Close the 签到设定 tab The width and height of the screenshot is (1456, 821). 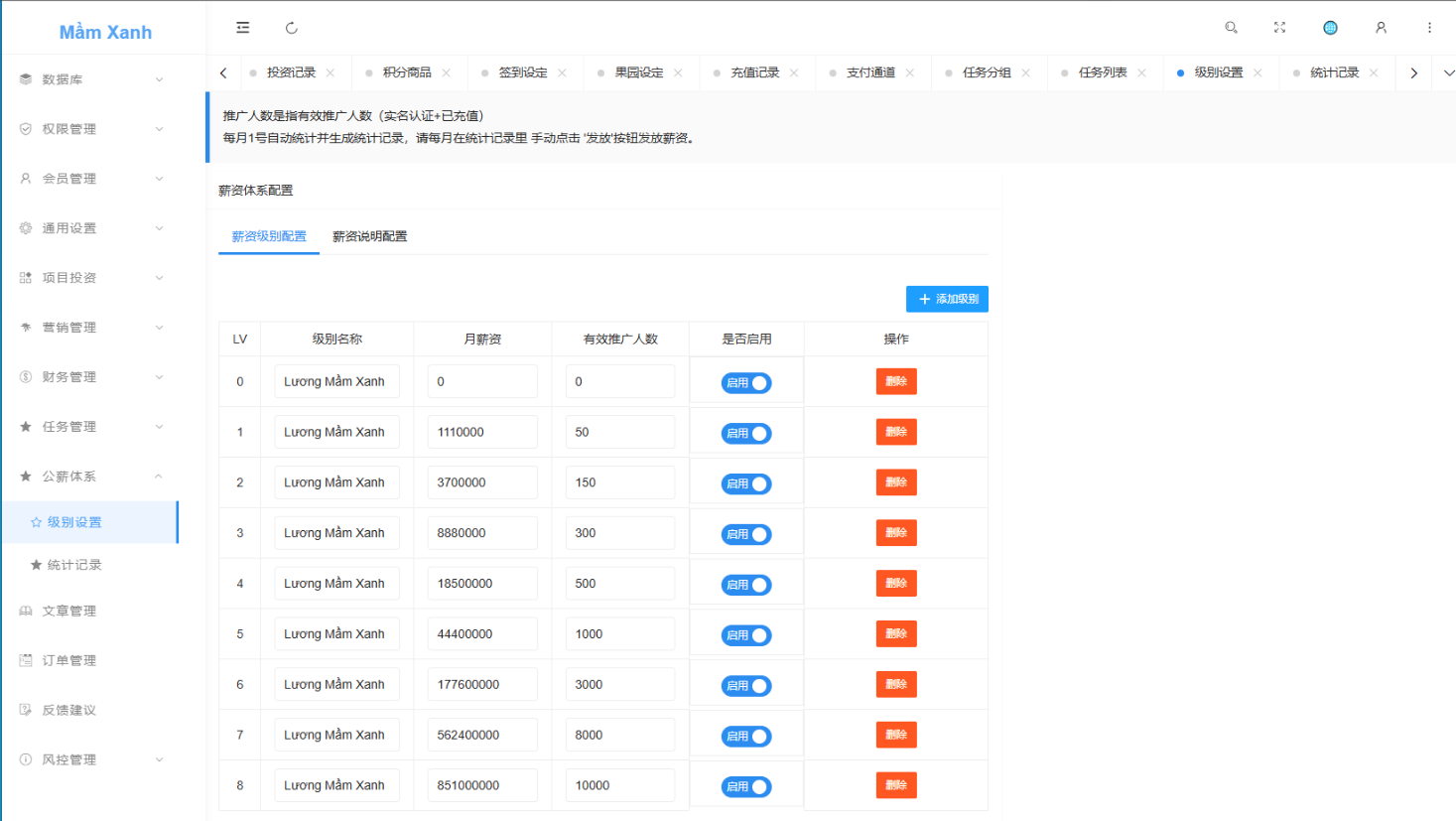[x=563, y=72]
